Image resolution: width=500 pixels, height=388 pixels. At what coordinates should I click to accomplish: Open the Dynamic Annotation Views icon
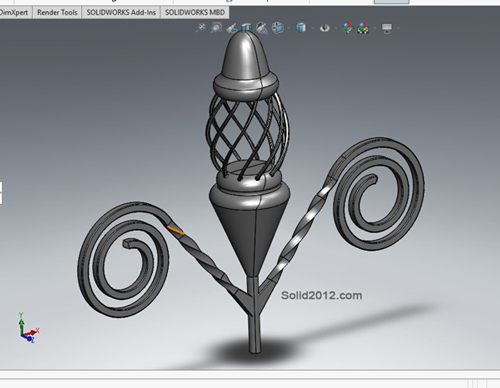coord(262,28)
